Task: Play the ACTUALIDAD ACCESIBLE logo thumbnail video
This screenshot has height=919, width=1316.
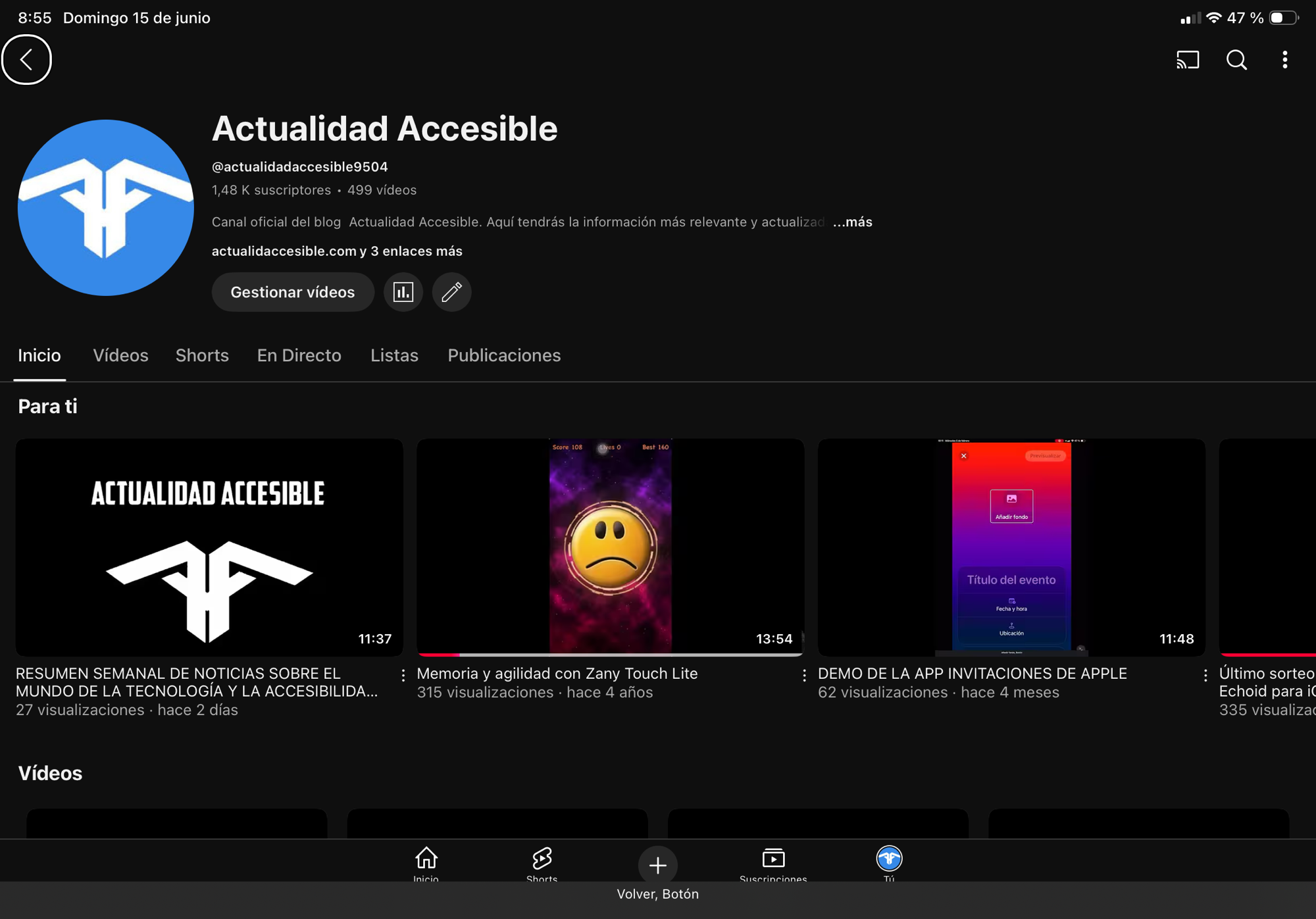Action: click(209, 547)
